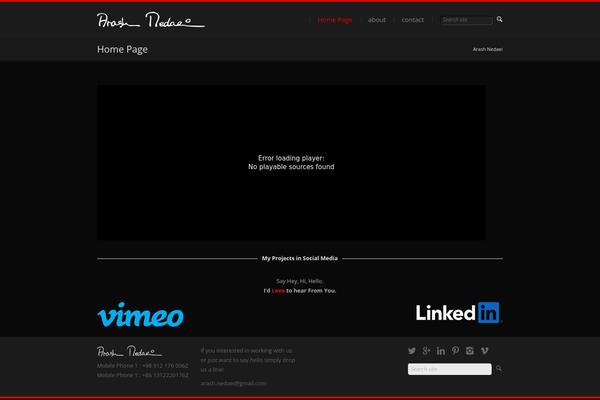Click the 'Home Page' page title
Viewport: 600px width, 400px height.
coord(122,49)
